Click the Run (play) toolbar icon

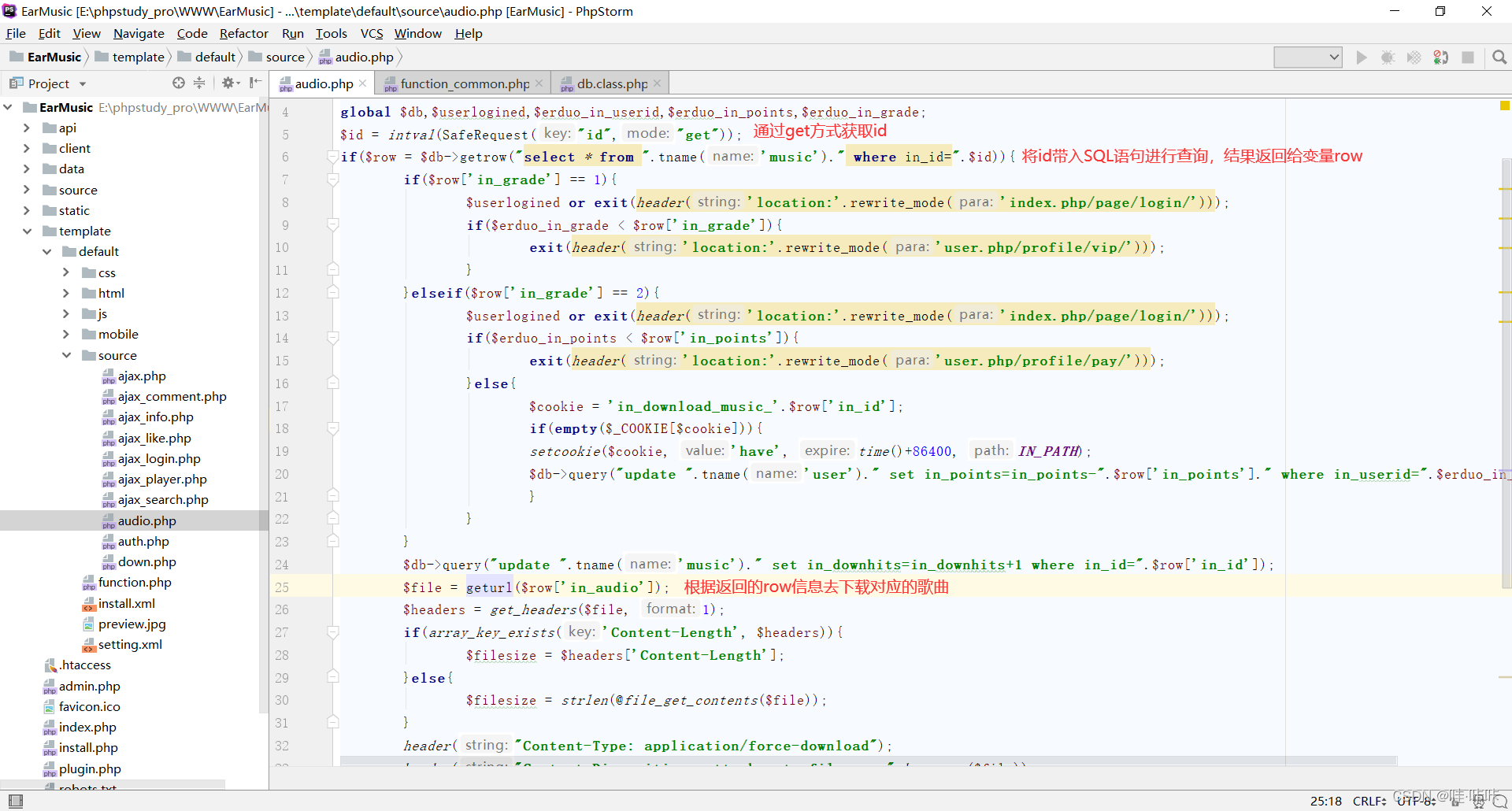[1362, 57]
